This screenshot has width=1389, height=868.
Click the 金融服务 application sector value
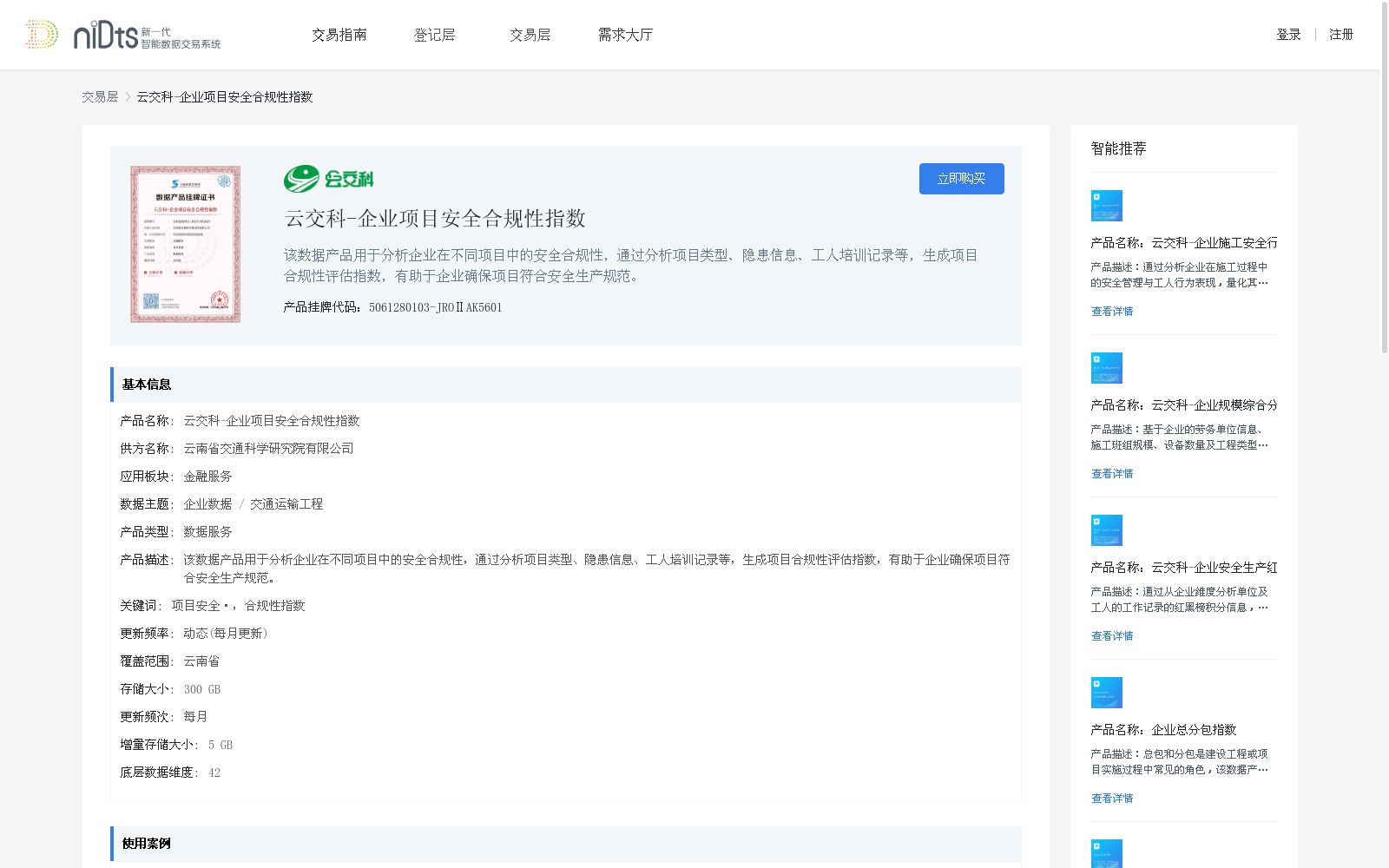coord(207,477)
